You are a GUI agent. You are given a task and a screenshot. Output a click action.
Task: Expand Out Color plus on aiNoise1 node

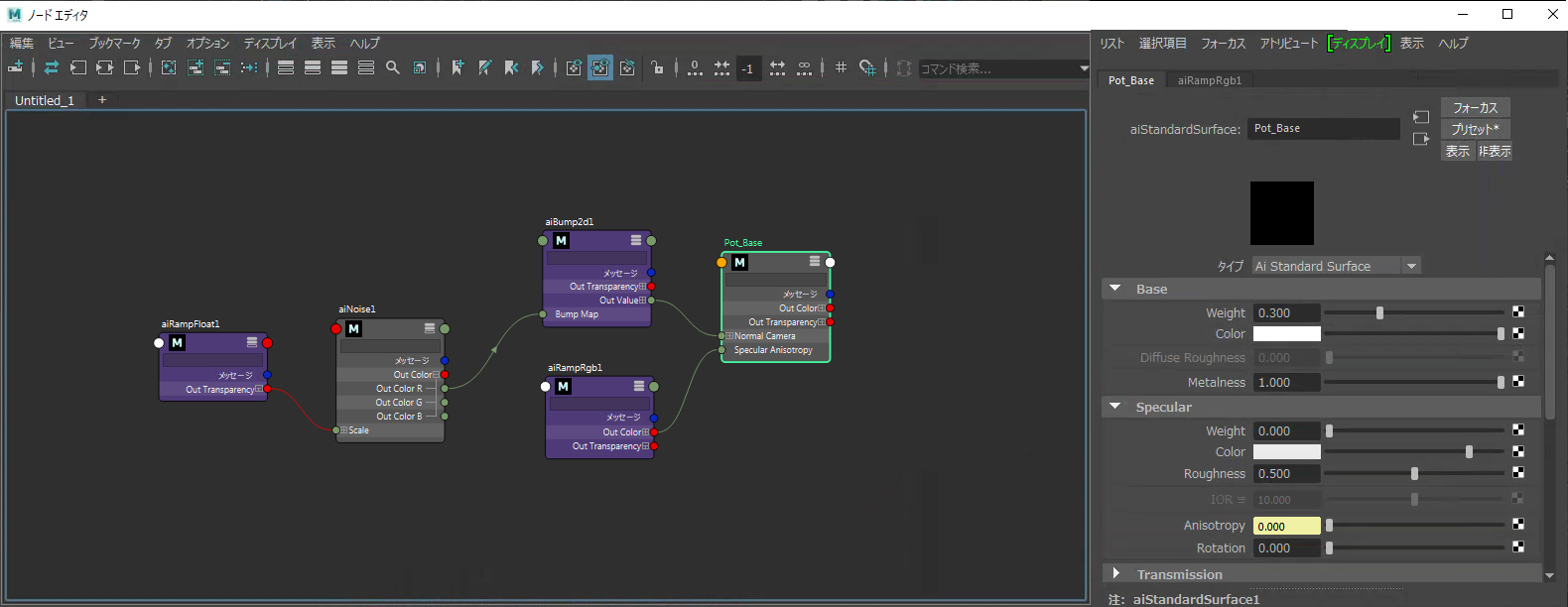pos(436,375)
